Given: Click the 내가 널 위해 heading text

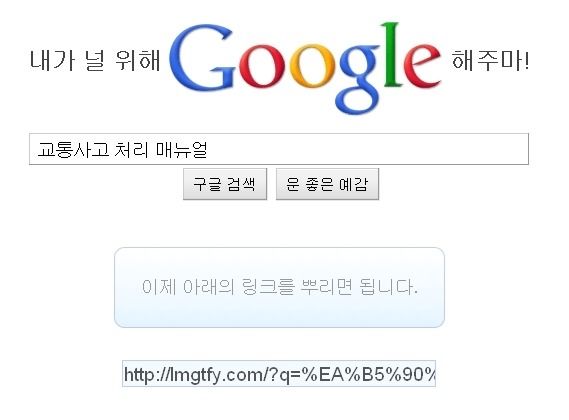Looking at the screenshot, I should point(95,60).
